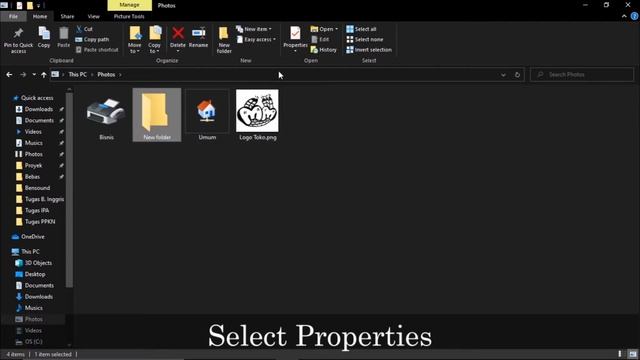Expand the address bar history dropdown
The width and height of the screenshot is (640, 360).
tap(503, 75)
